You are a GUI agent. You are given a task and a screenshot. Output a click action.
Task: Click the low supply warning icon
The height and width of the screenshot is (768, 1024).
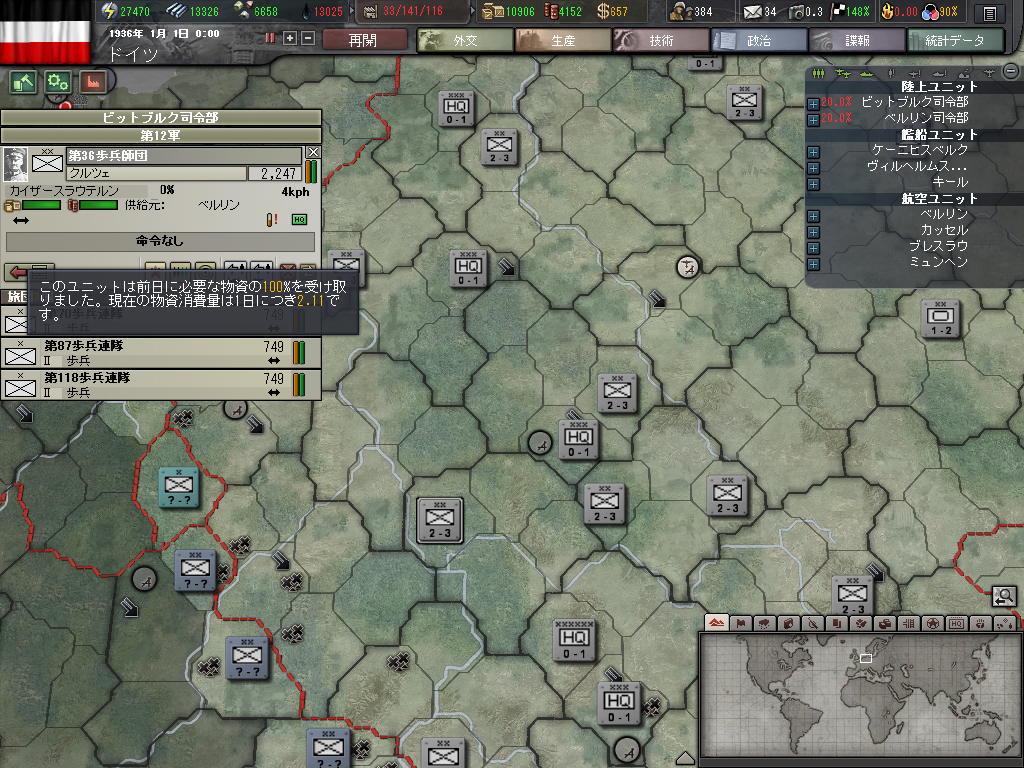coord(272,219)
